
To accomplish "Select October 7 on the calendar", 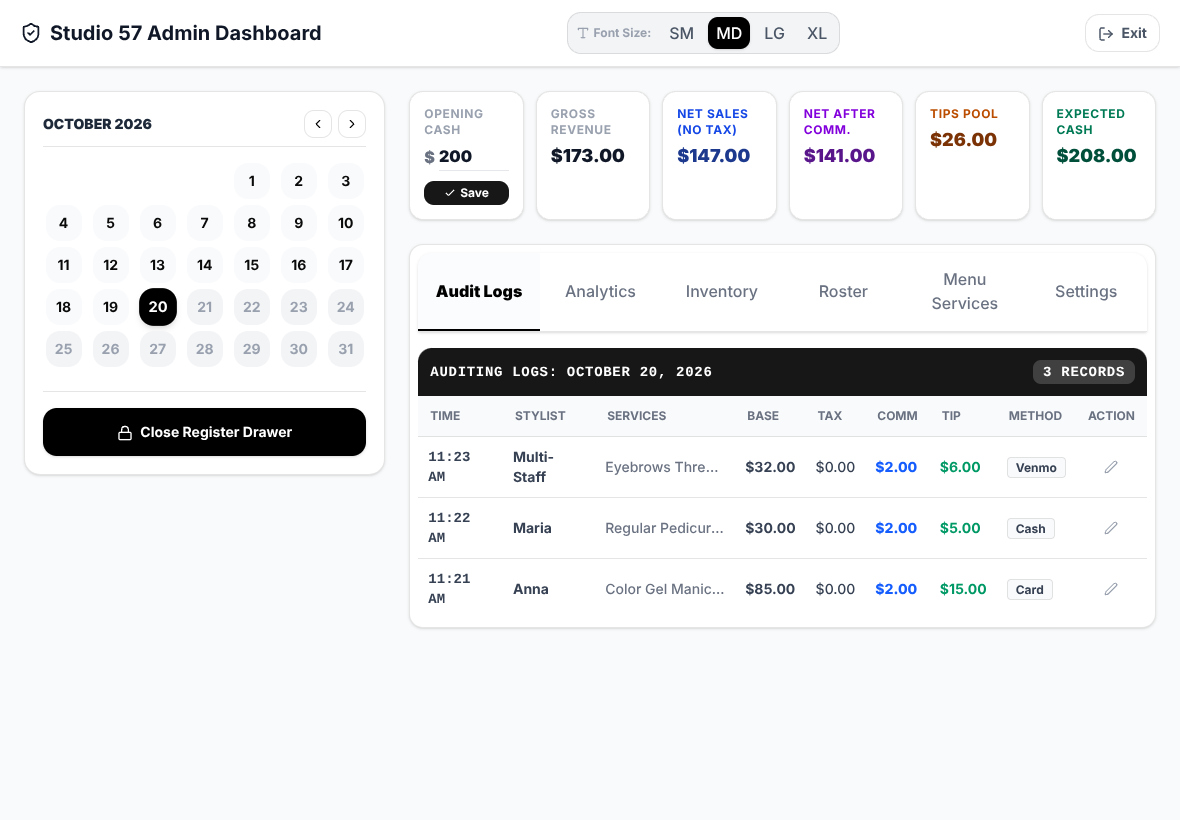I will point(205,223).
